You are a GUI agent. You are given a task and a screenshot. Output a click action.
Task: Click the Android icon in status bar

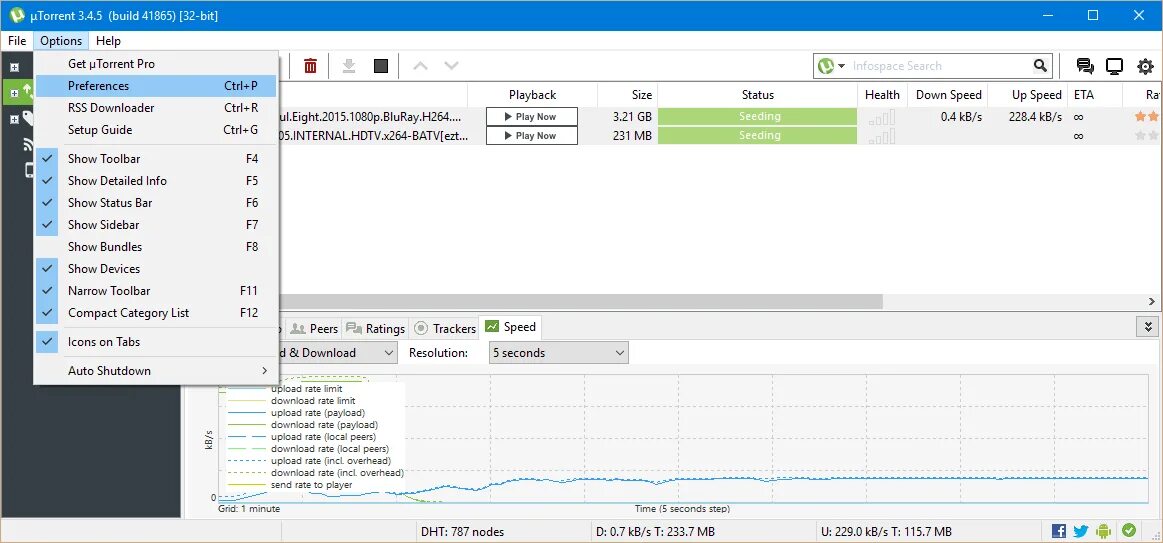1104,531
